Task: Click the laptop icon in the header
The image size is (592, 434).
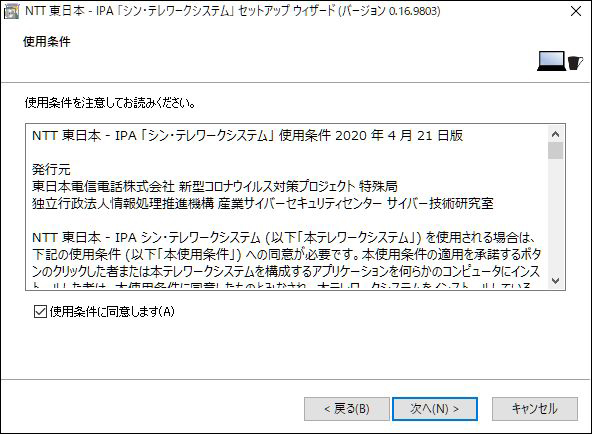Action: (552, 61)
